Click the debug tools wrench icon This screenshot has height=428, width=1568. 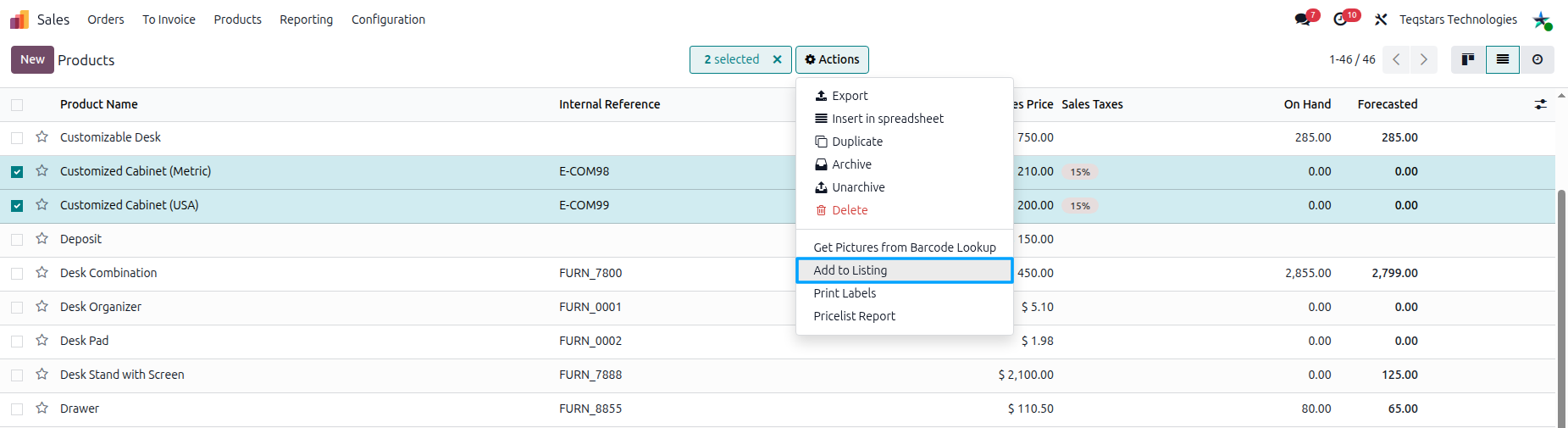1381,19
